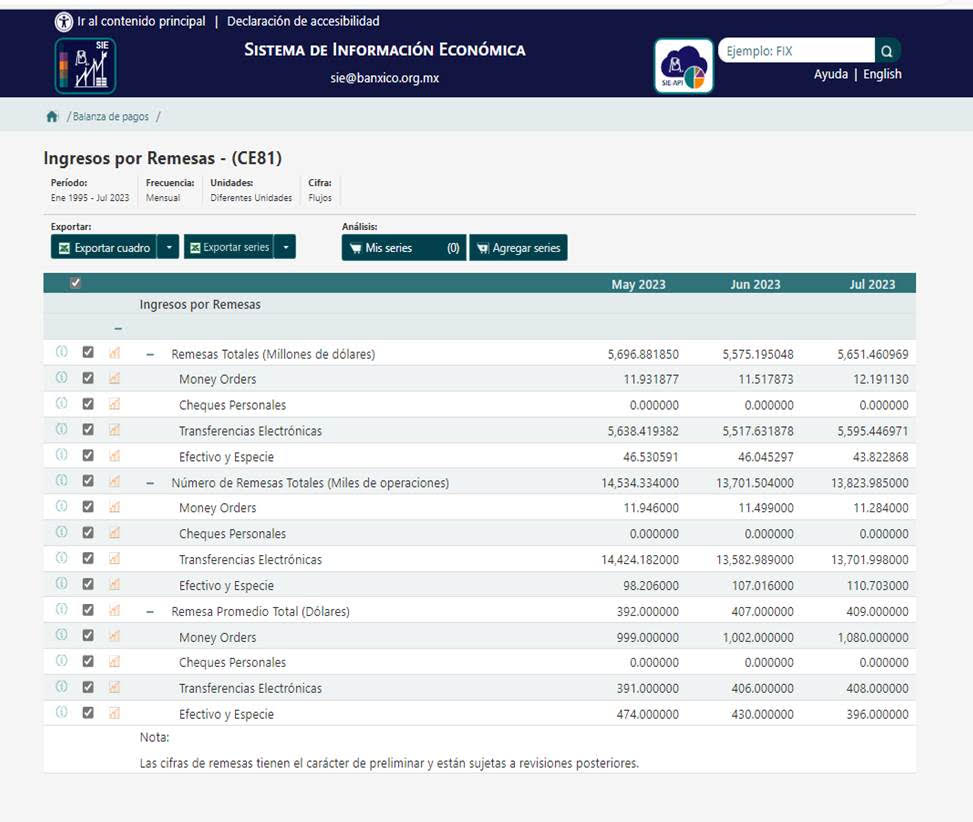This screenshot has height=822, width=973.
Task: Open dropdown arrow next to Exportar cuadro
Action: click(169, 248)
